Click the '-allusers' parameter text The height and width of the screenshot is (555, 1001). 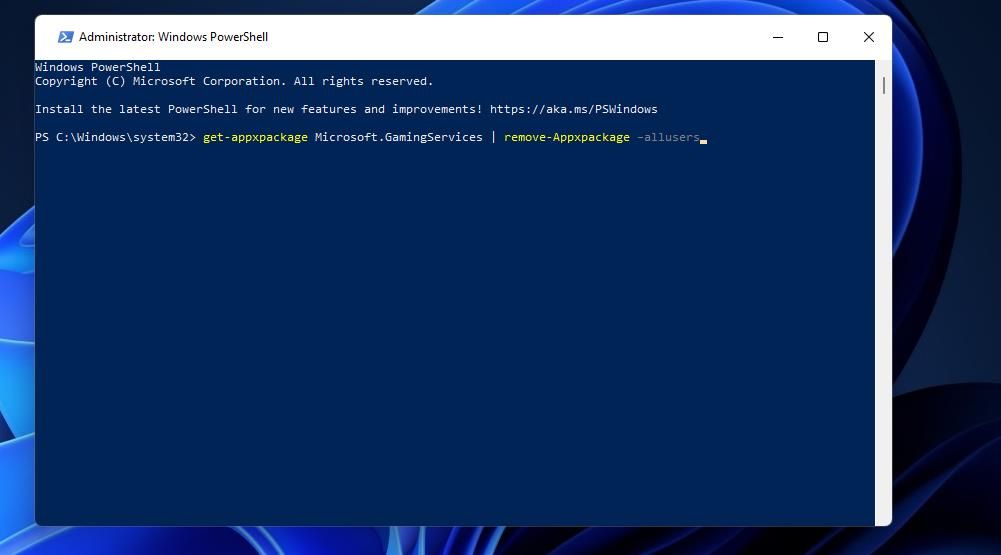pos(668,137)
